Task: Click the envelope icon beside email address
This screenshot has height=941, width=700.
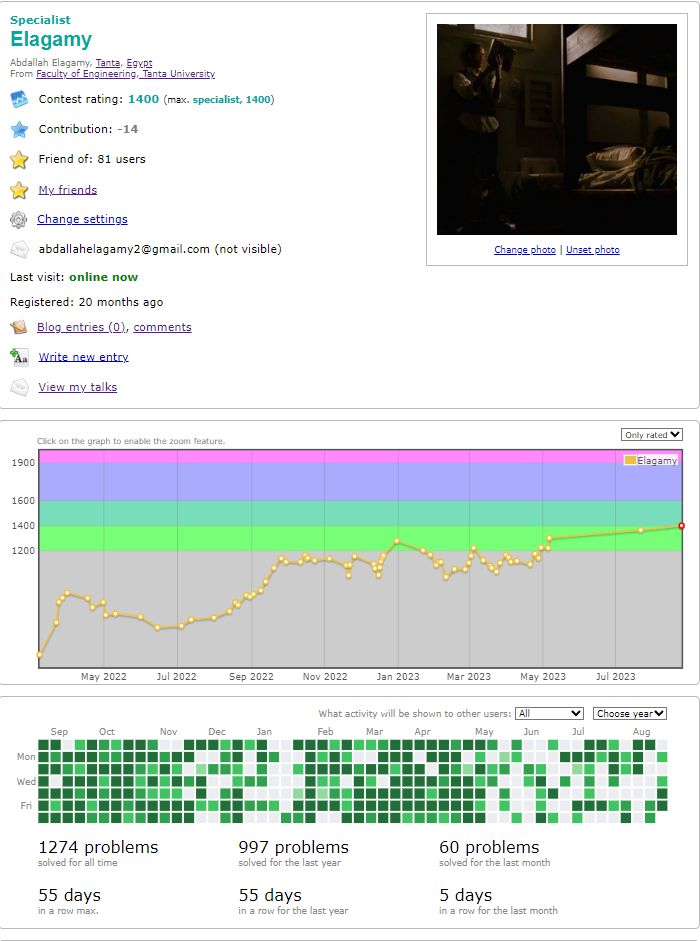Action: point(19,249)
